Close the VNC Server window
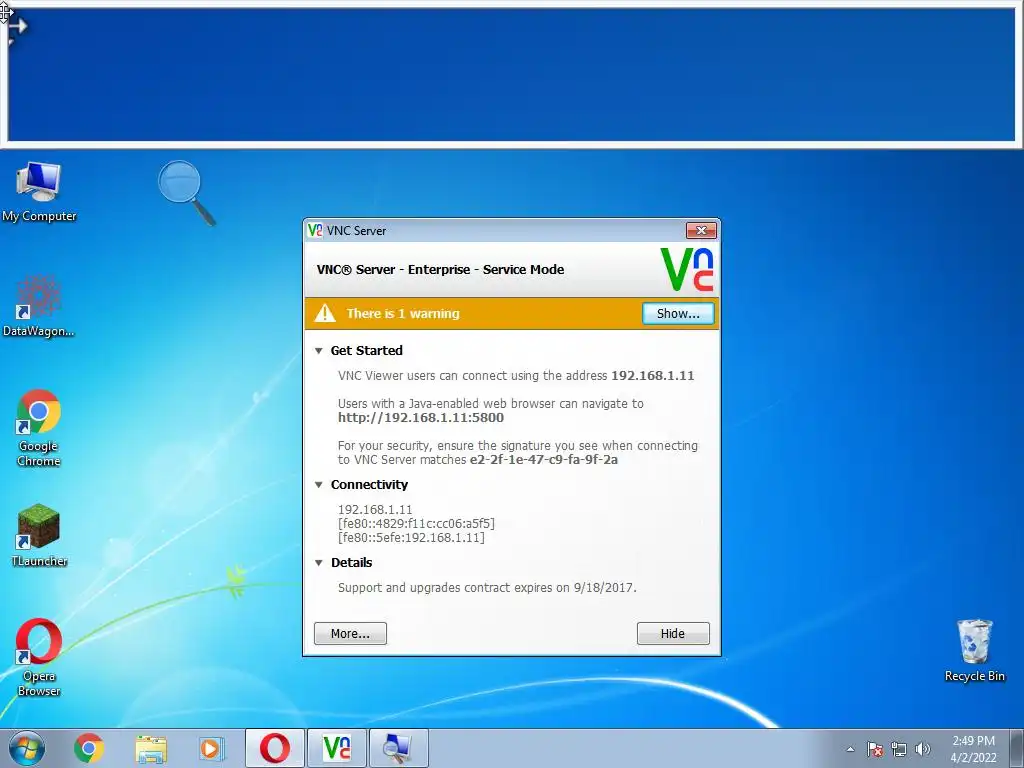 [x=701, y=230]
